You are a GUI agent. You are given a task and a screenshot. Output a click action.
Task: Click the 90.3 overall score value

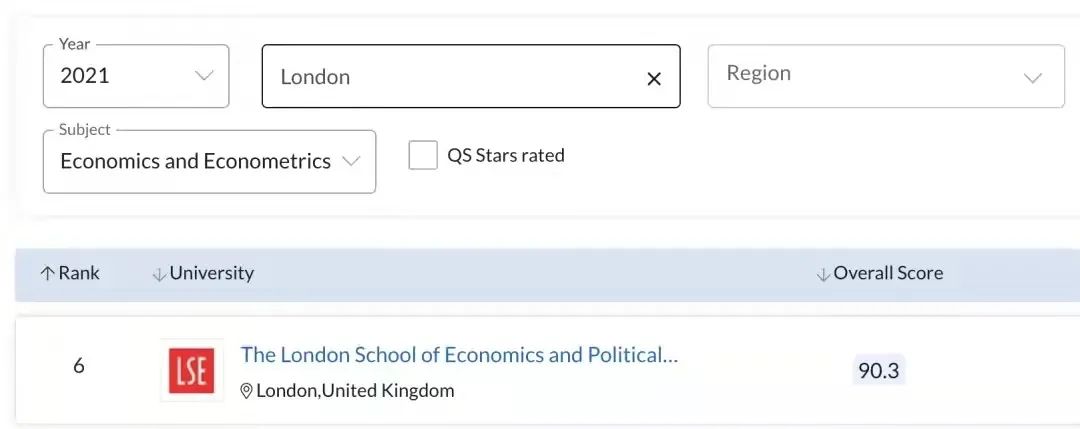[878, 371]
